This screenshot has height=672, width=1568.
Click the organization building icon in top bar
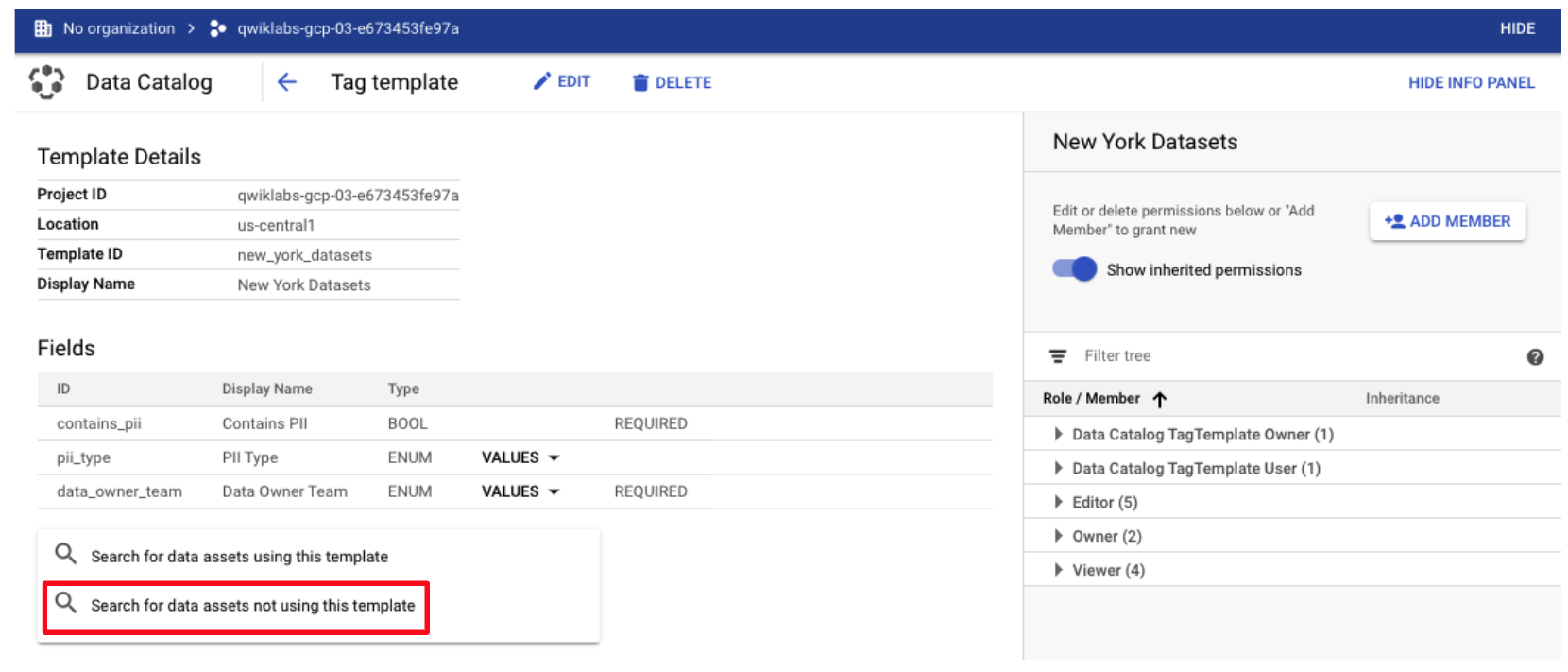(43, 28)
